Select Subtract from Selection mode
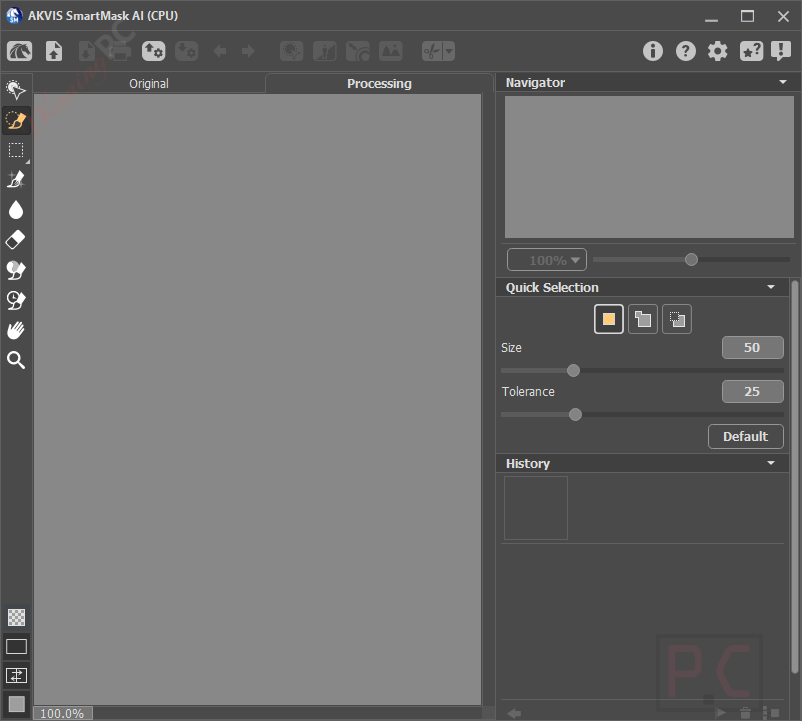The image size is (802, 721). pyautogui.click(x=677, y=319)
